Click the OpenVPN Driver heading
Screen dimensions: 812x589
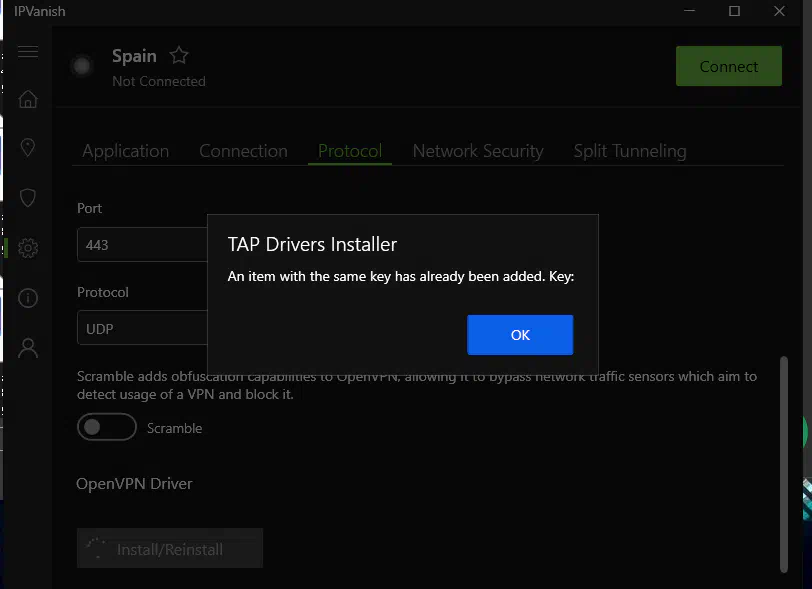pos(134,483)
